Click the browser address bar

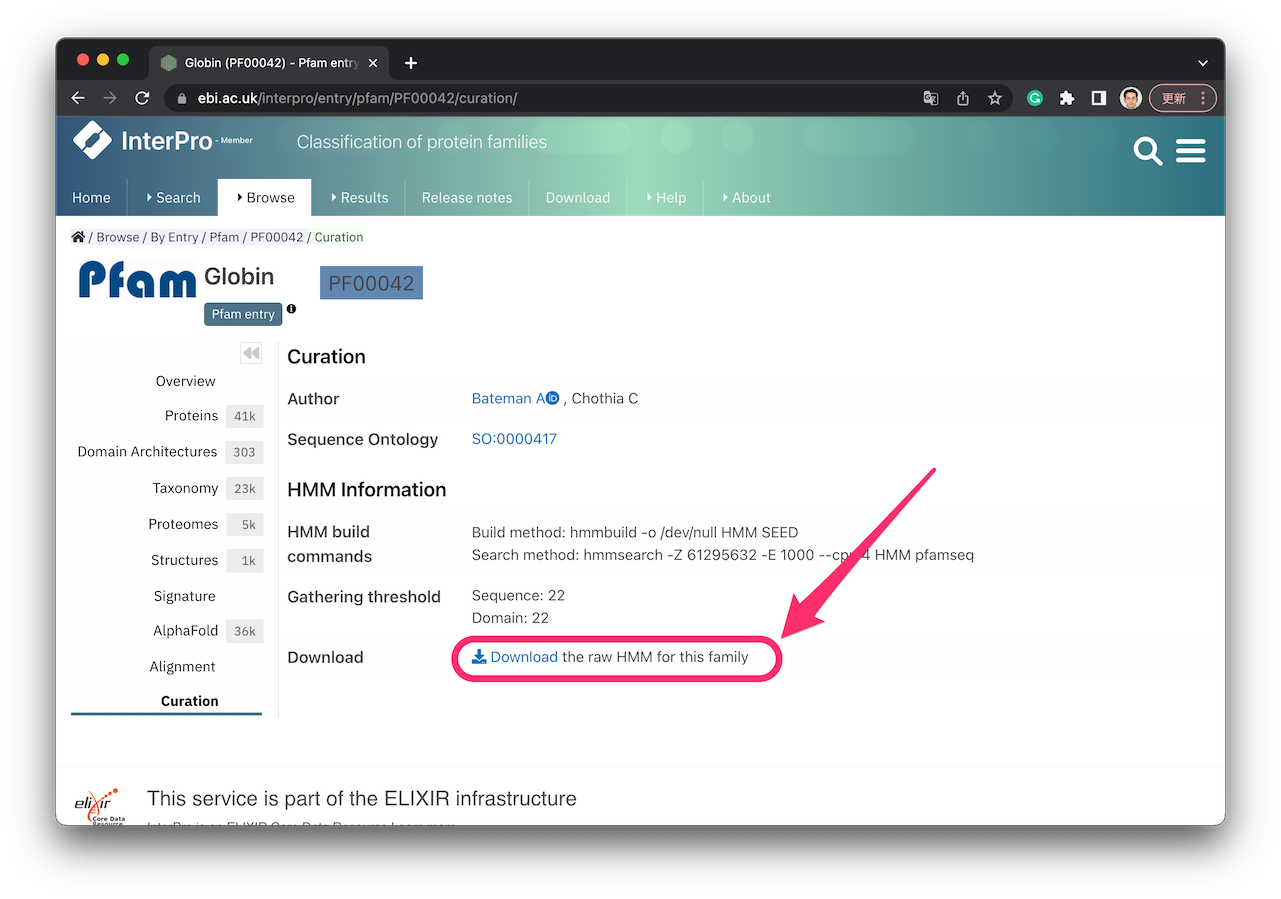[540, 98]
